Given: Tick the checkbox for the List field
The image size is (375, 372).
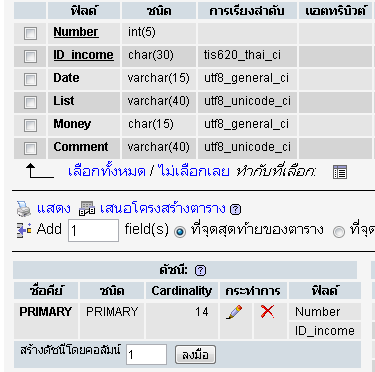Looking at the screenshot, I should click(x=30, y=102).
